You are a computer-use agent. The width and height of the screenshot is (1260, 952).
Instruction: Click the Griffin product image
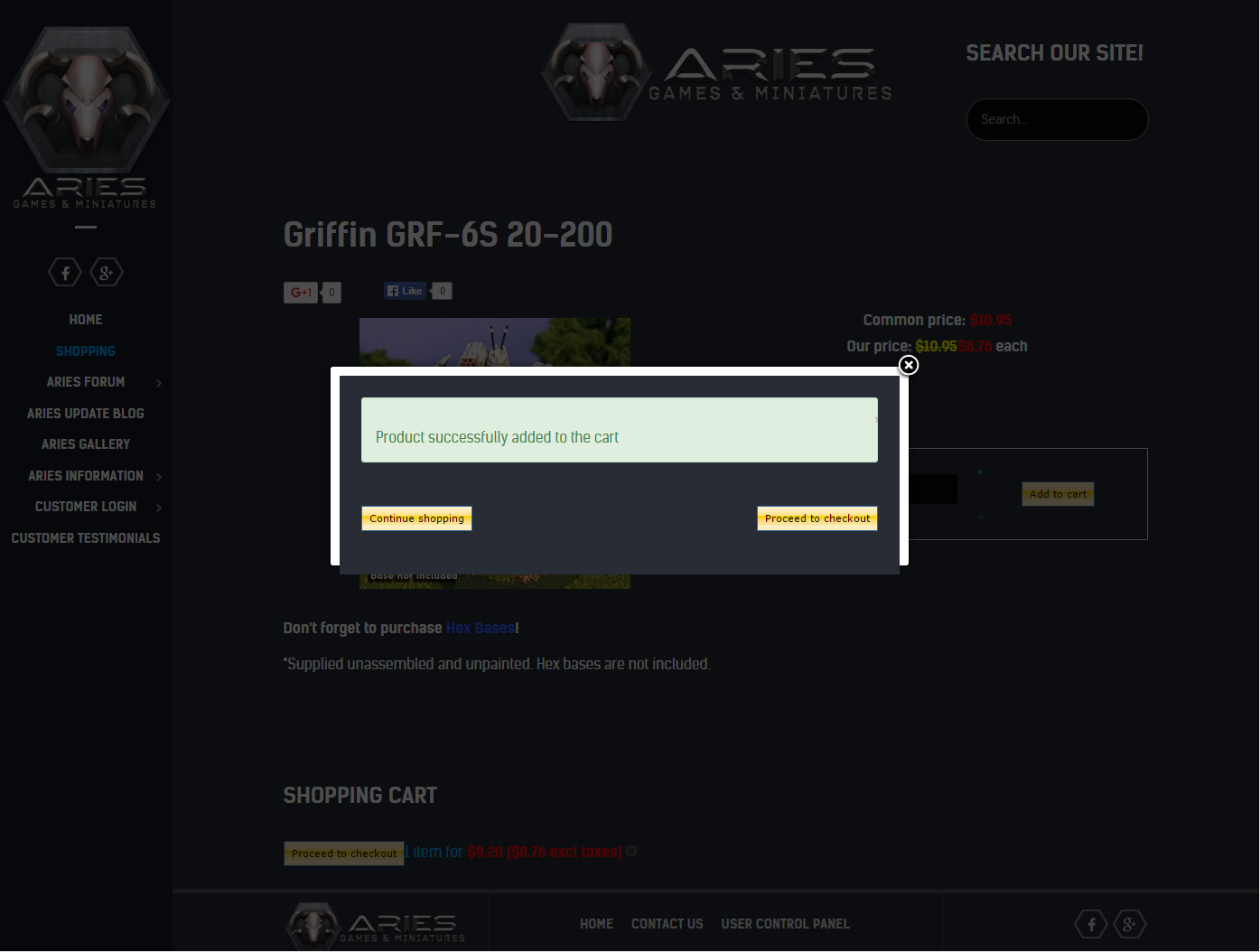[x=495, y=342]
